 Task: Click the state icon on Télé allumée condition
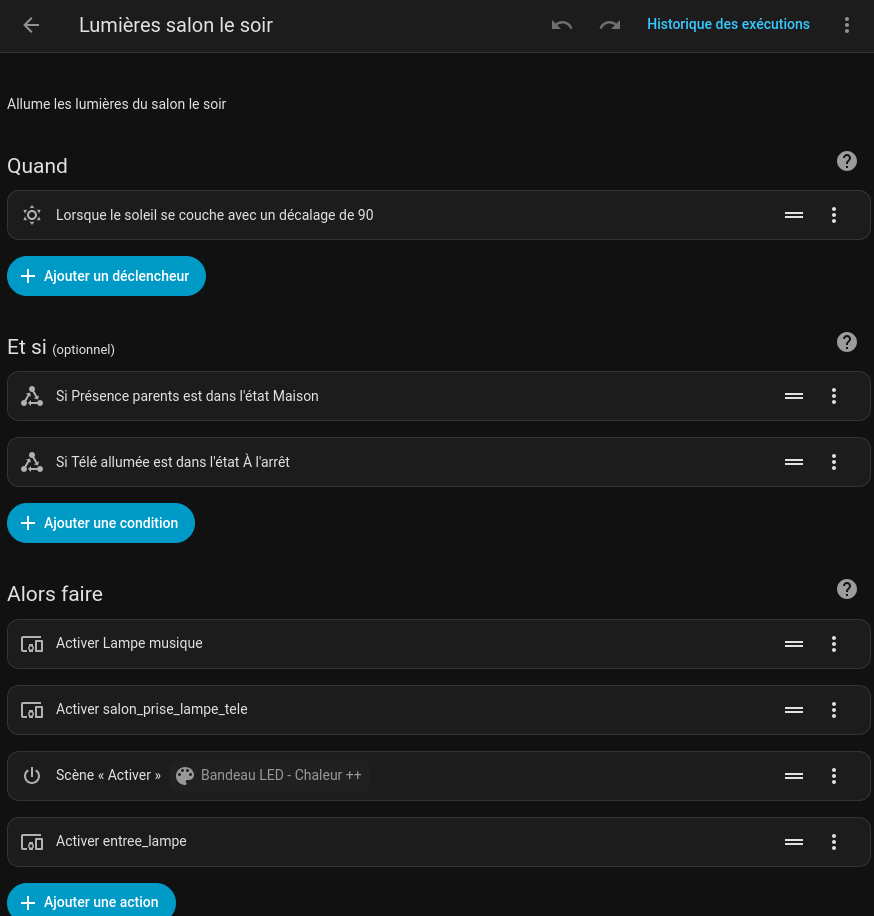[31, 462]
